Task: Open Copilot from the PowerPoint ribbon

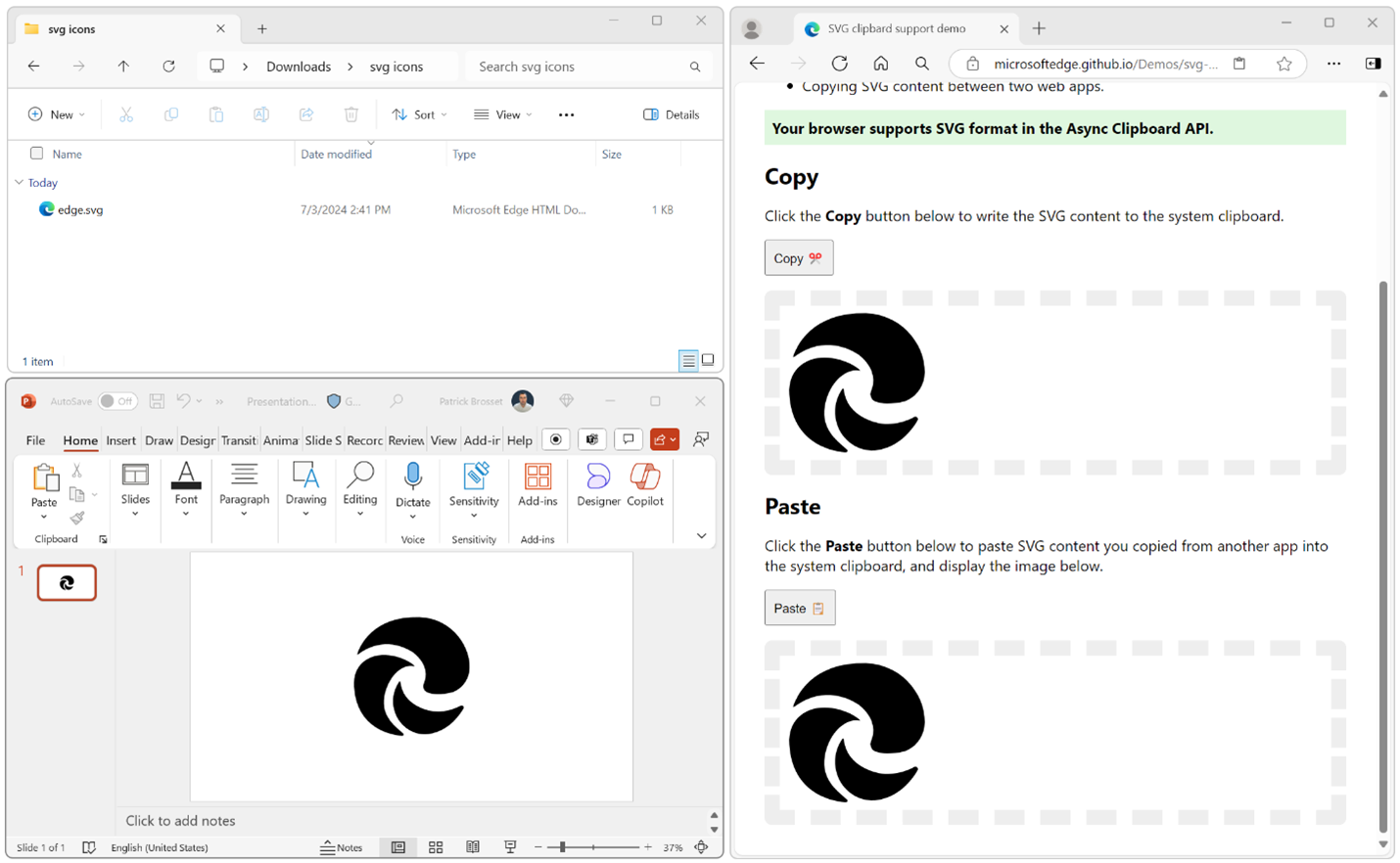Action: point(644,486)
